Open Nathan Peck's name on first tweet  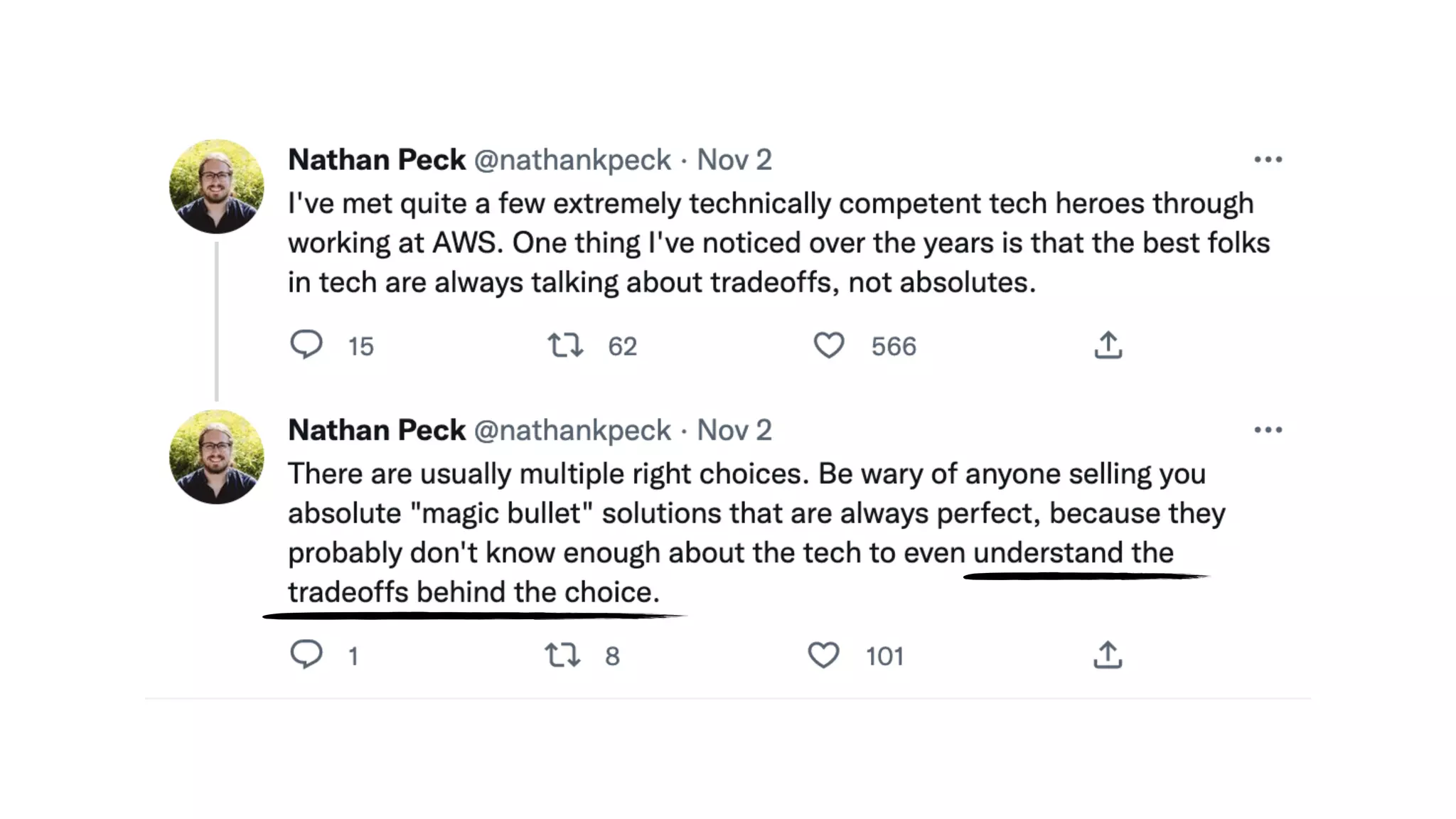[377, 160]
